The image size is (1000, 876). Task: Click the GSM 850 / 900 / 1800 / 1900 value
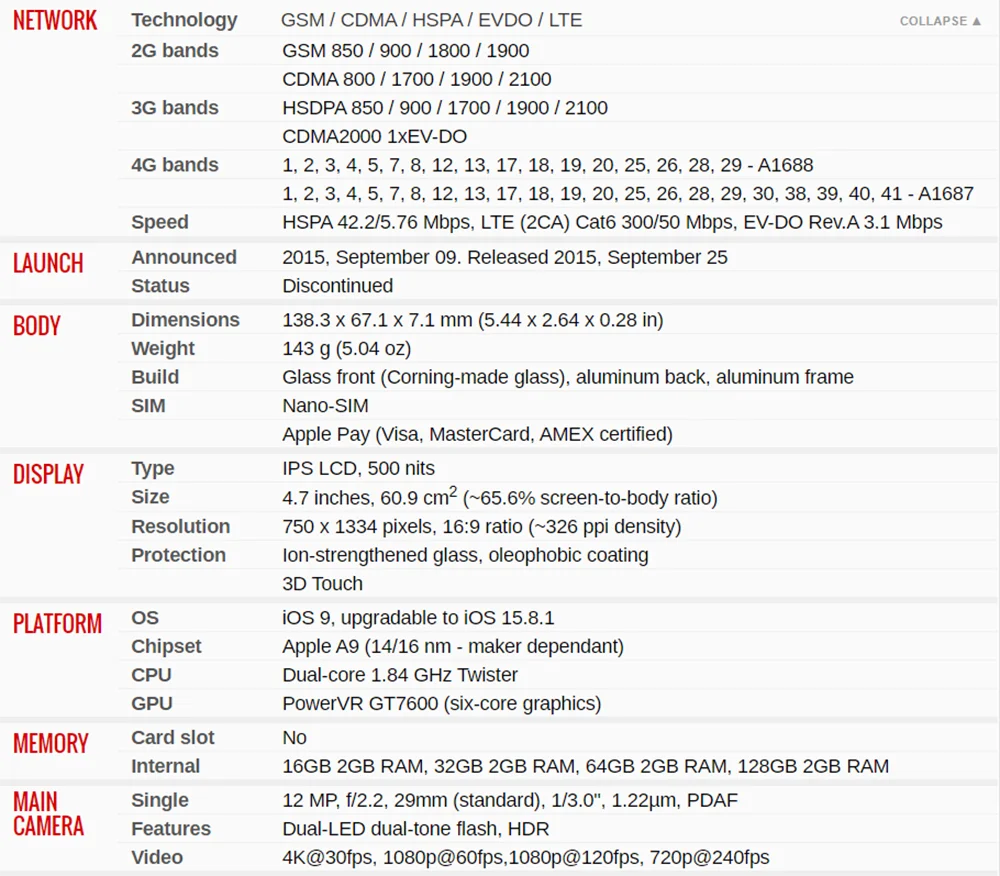coord(406,50)
